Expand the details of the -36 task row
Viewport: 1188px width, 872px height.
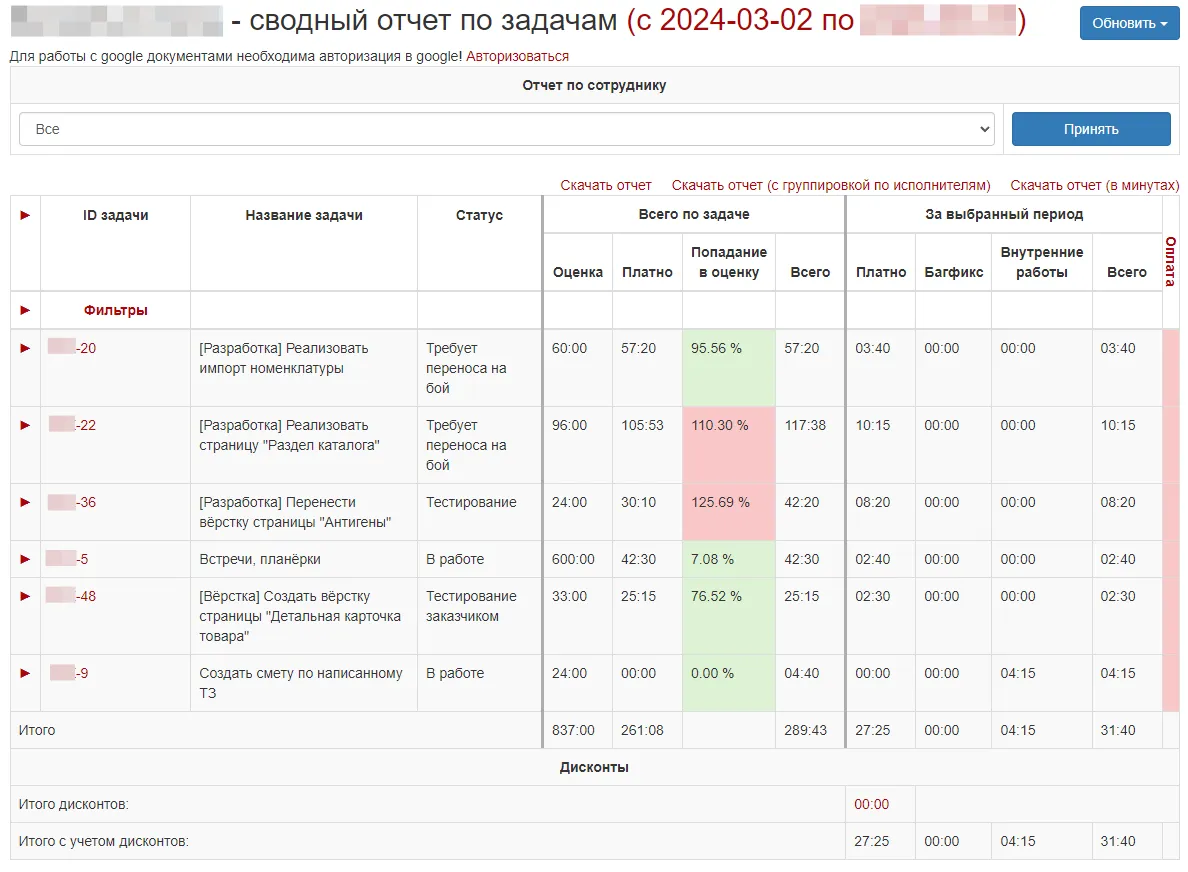tap(24, 502)
